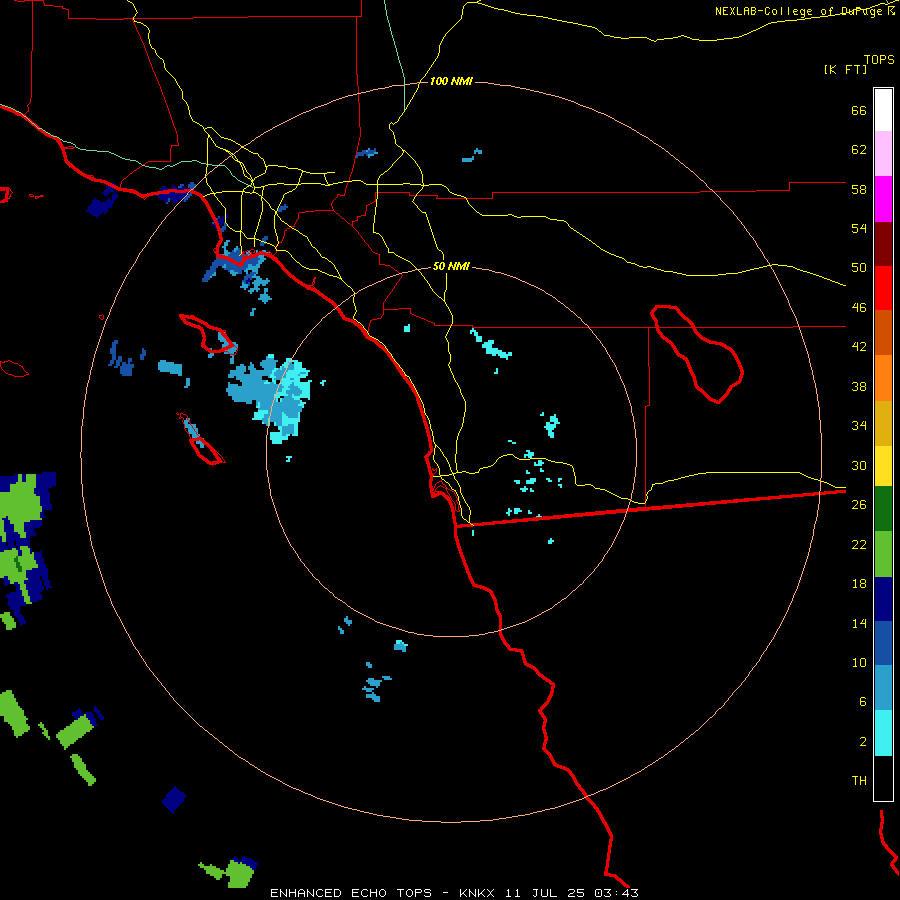This screenshot has width=900, height=900.
Task: Click the magenta legend swatch
Action: pos(883,199)
